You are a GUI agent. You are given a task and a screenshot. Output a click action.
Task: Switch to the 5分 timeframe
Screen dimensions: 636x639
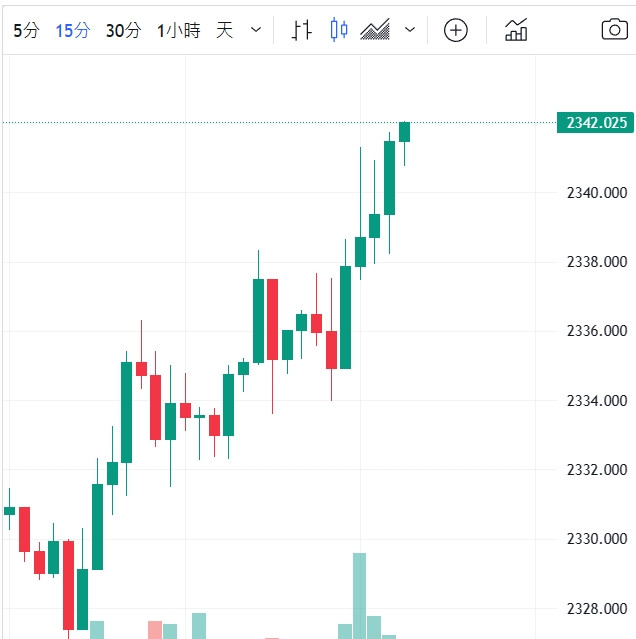tap(26, 30)
